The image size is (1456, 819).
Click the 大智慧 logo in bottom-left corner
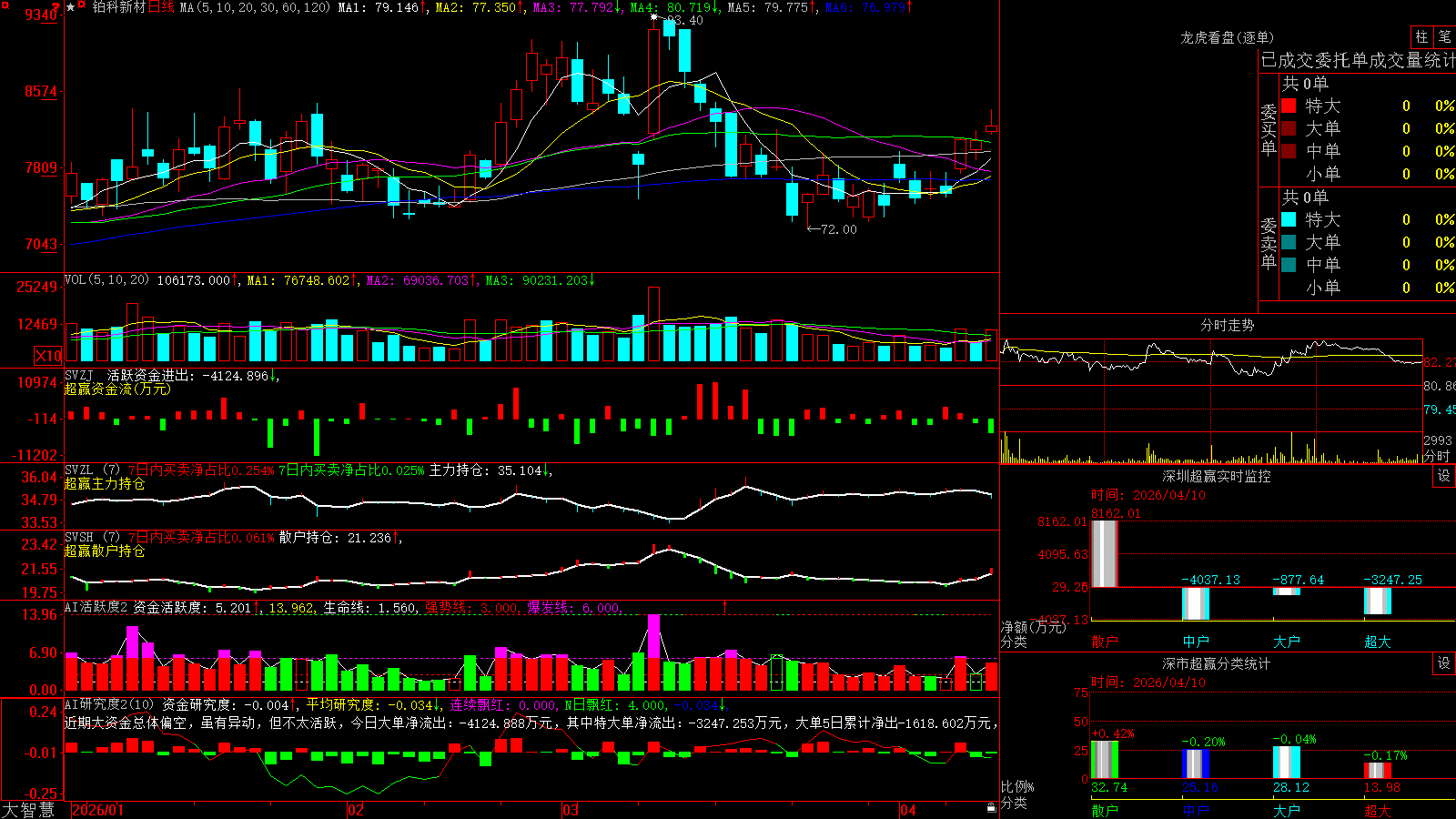click(28, 809)
